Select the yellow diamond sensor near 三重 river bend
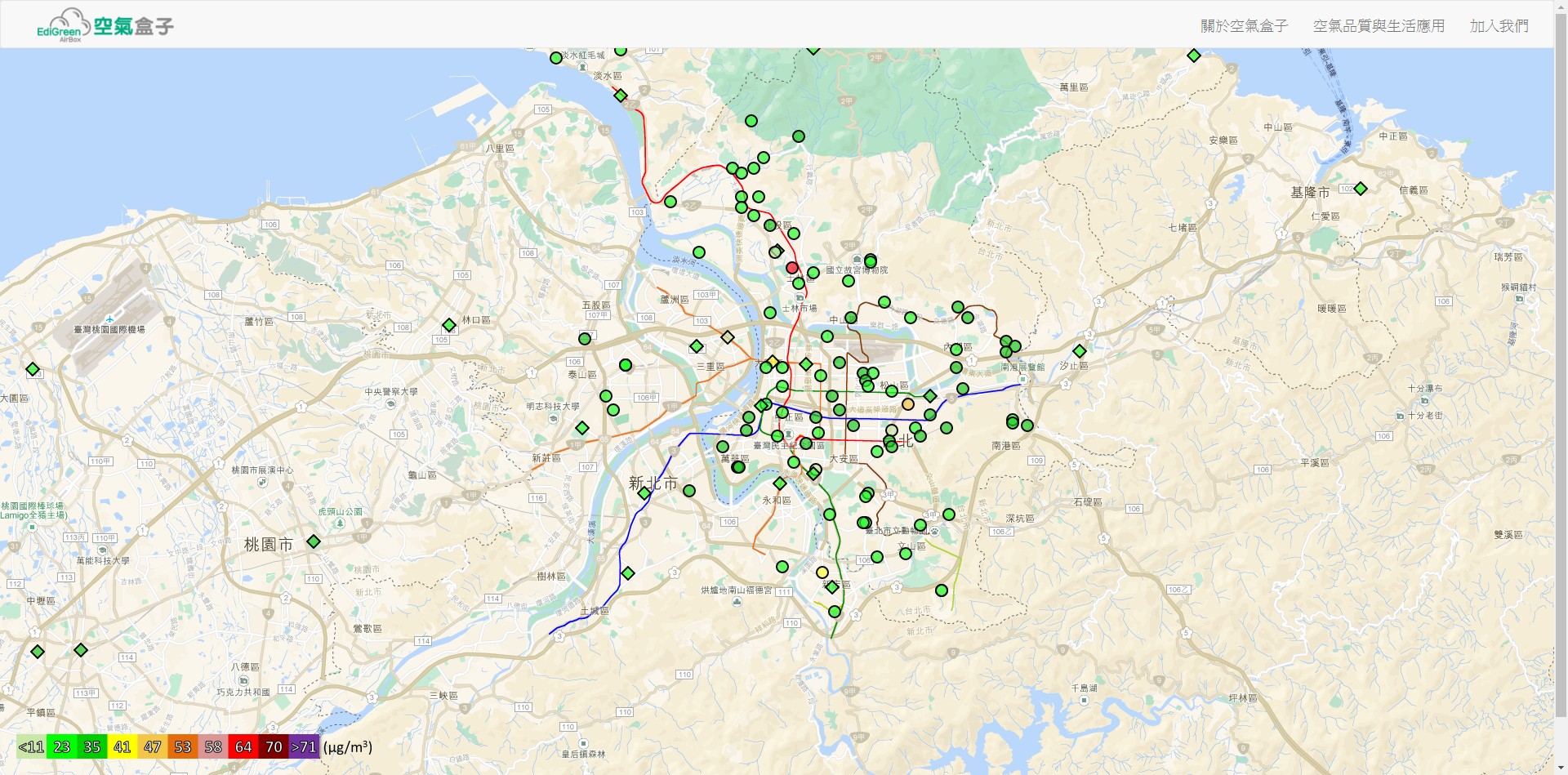1568x775 pixels. [773, 361]
